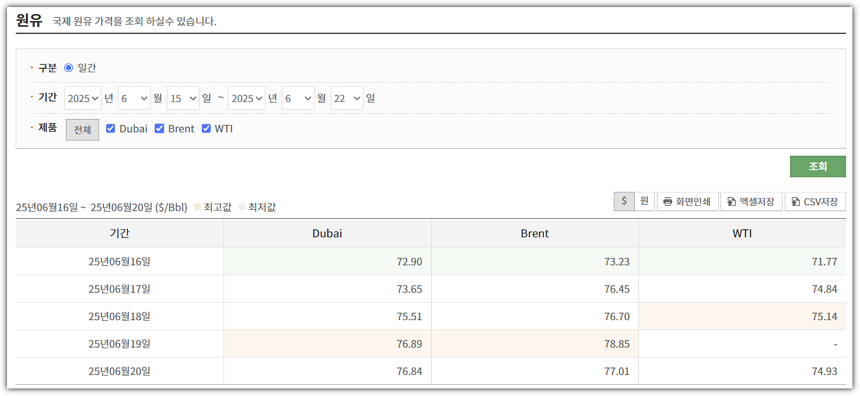Expand the start day dropdown showing 15
The width and height of the screenshot is (860, 396).
[183, 98]
